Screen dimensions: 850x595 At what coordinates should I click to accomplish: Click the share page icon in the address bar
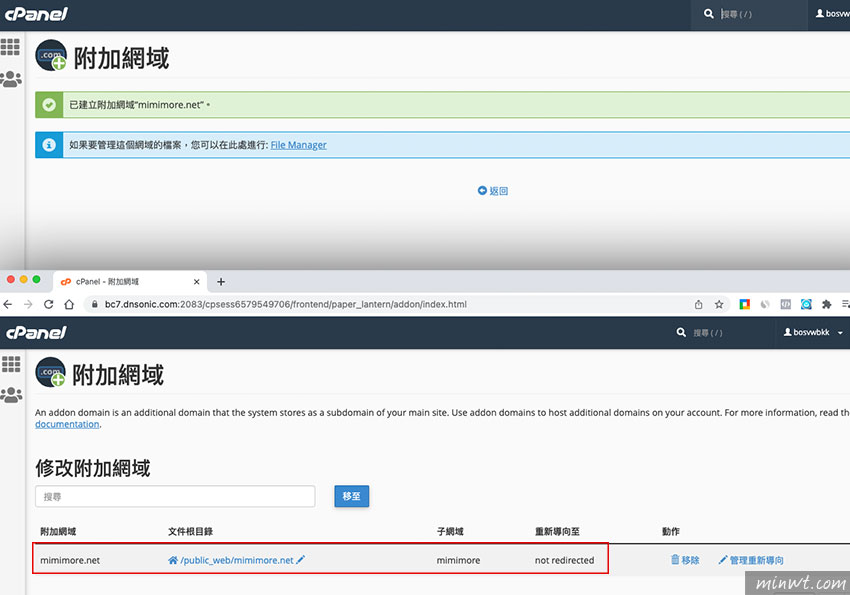pyautogui.click(x=699, y=305)
